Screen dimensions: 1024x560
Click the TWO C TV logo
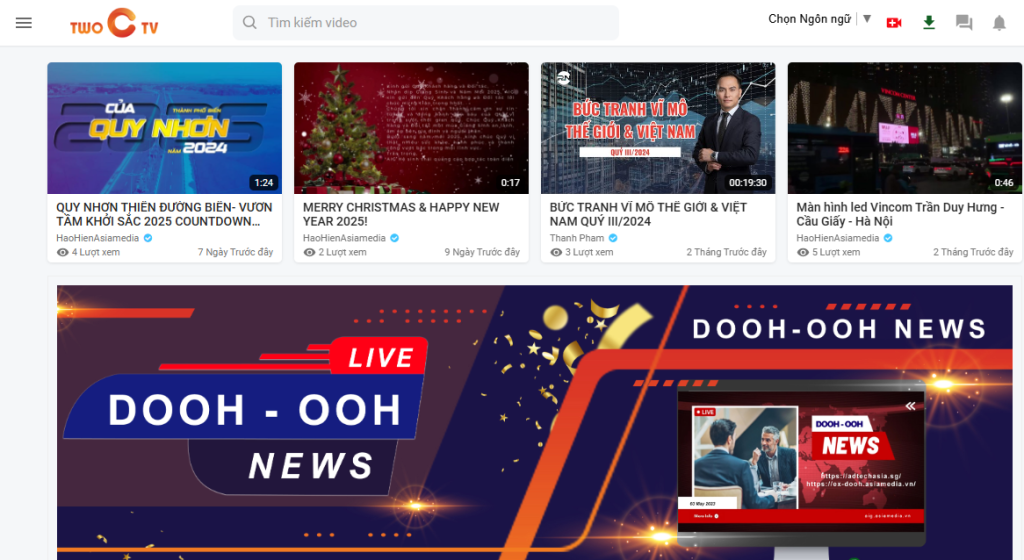tap(115, 23)
